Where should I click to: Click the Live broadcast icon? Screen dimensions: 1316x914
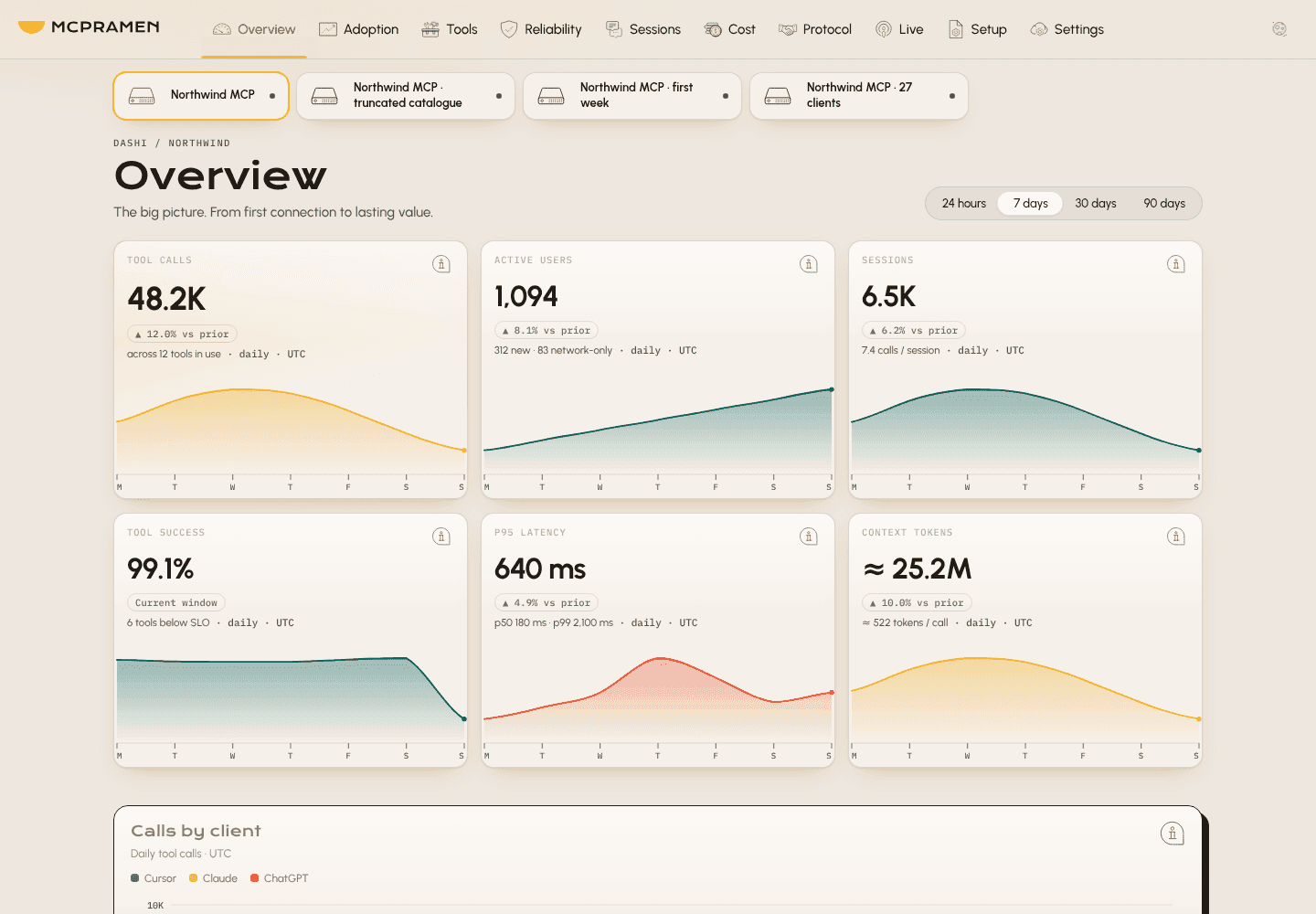[884, 29]
